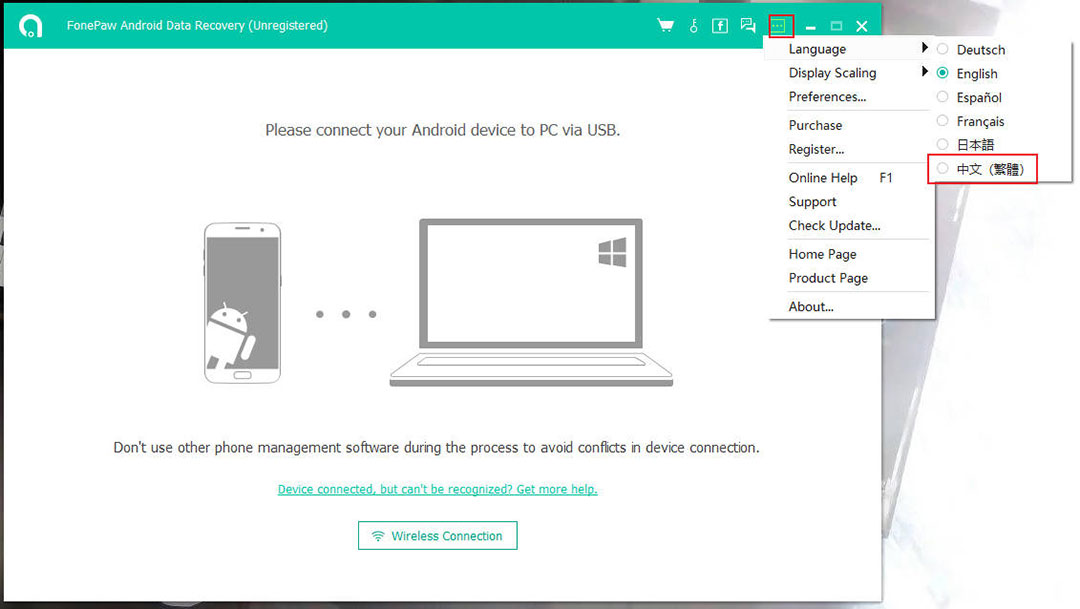The width and height of the screenshot is (1080, 609).
Task: Open the shopping cart purchase icon
Action: tap(665, 25)
